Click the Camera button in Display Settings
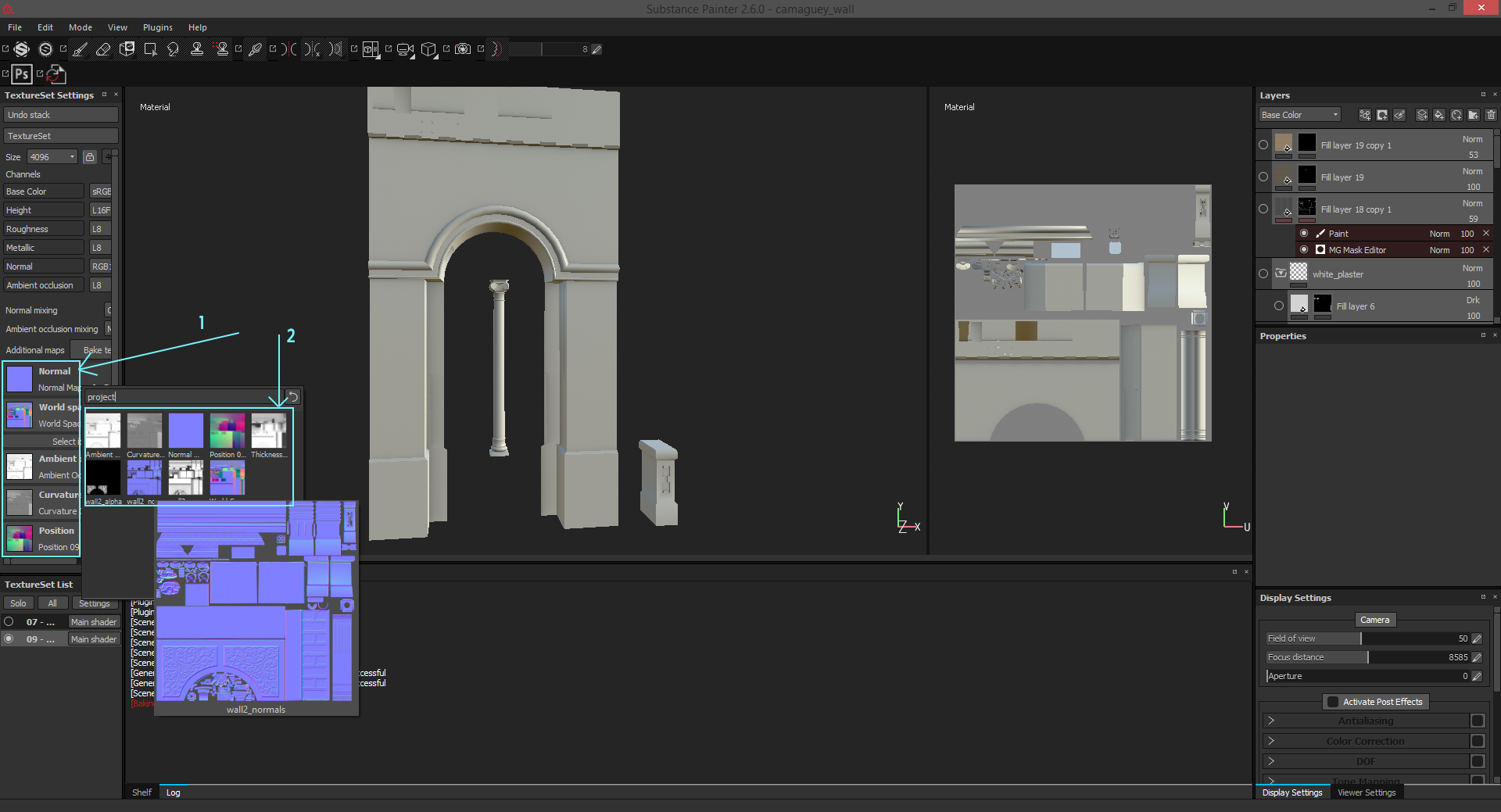The image size is (1501, 812). point(1375,620)
